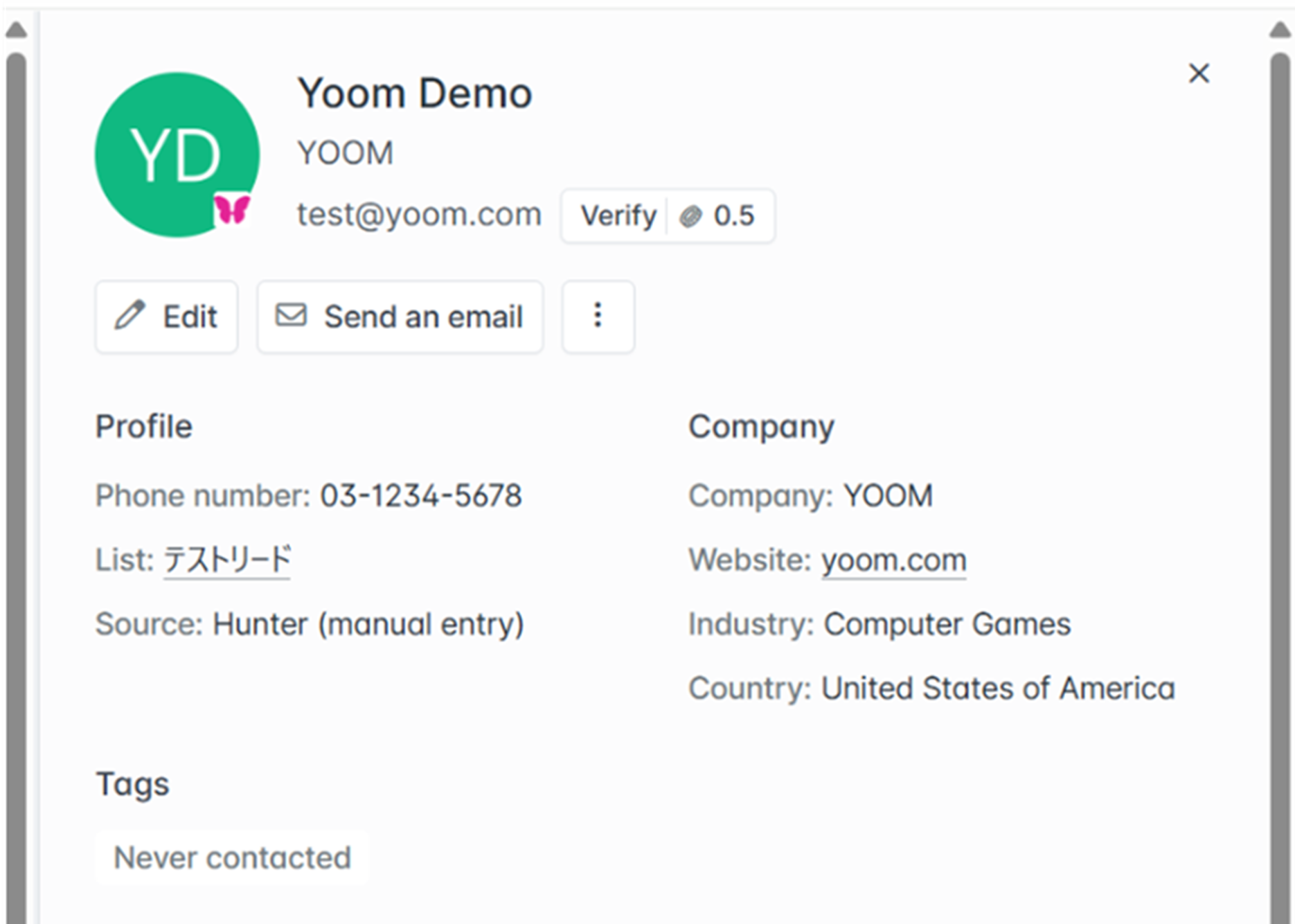Click the envelope icon on Send an email
This screenshot has width=1295, height=924.
(291, 315)
